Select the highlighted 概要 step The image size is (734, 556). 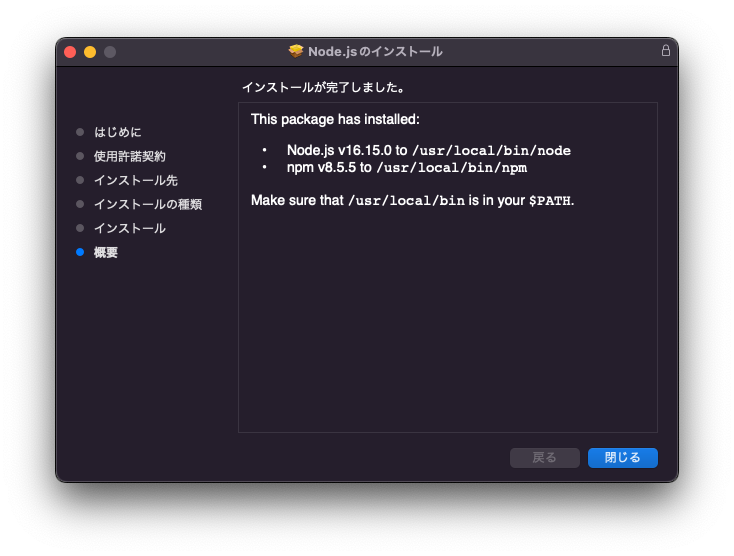(106, 252)
